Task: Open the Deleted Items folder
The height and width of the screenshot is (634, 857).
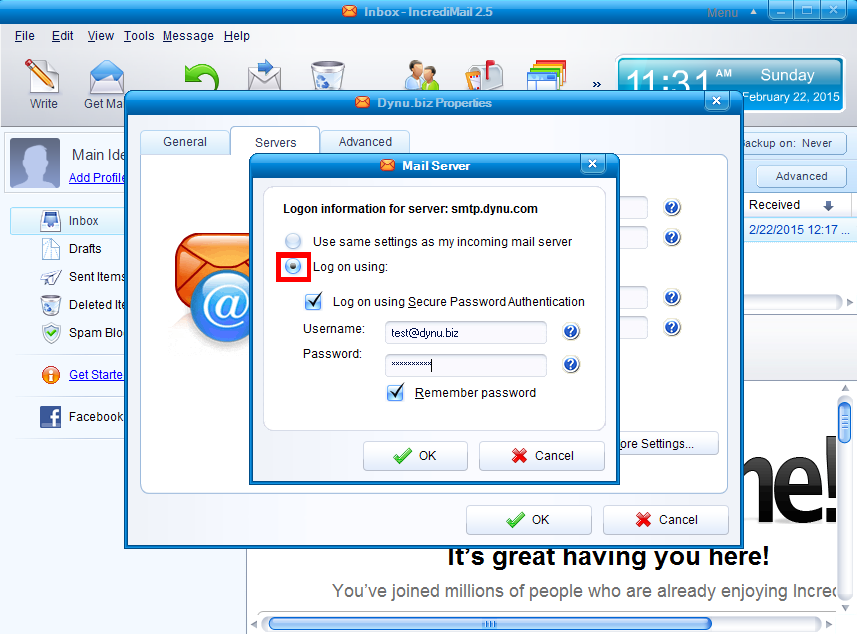Action: coord(82,304)
